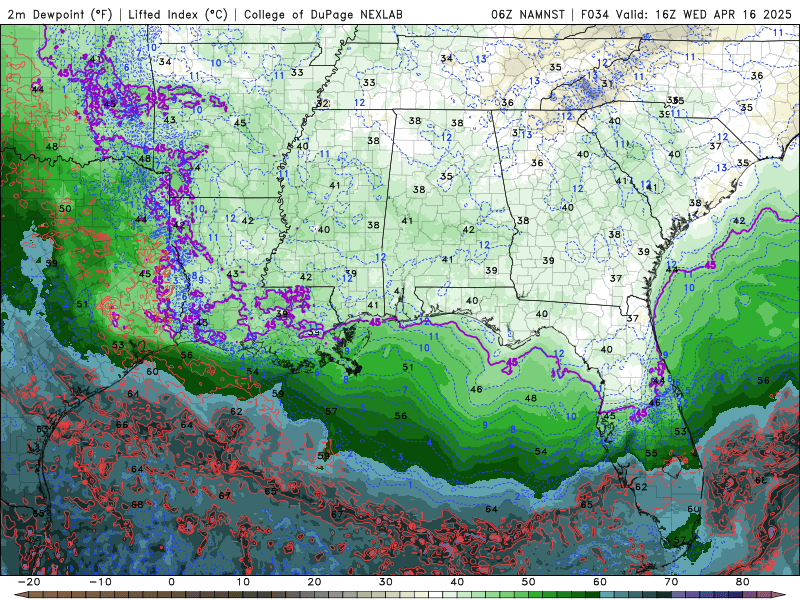
Task: Click the '30' label on the color scale
Action: pos(386,582)
